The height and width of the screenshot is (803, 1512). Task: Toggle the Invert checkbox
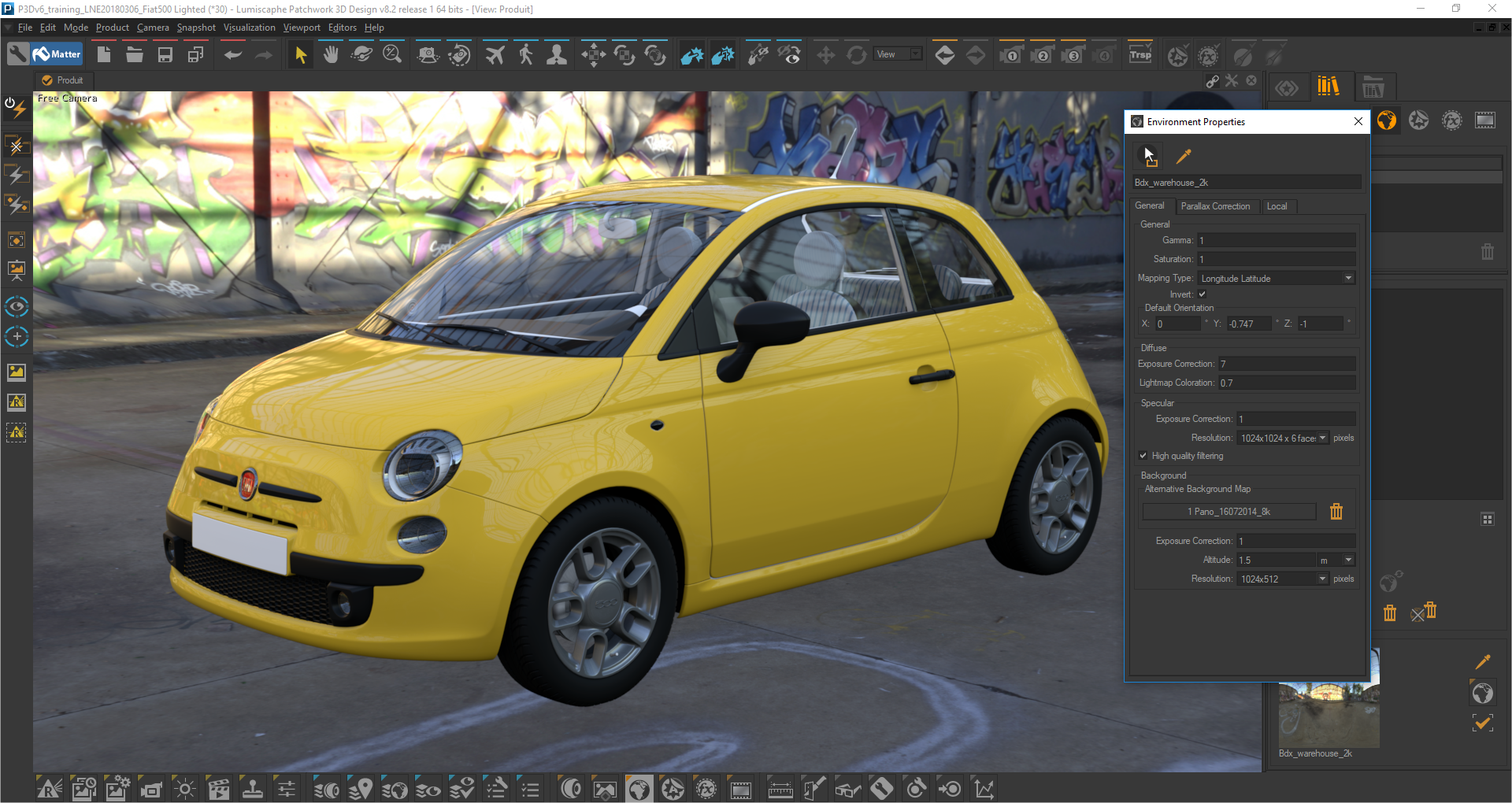tap(1202, 294)
